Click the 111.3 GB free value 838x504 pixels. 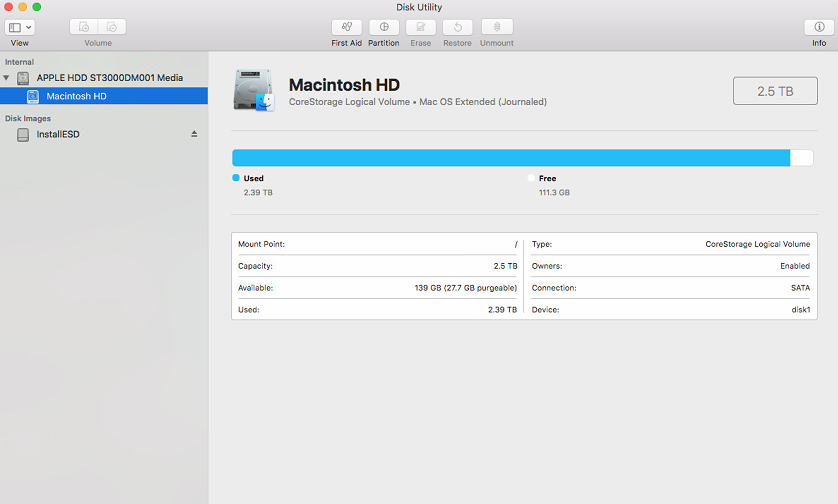[554, 192]
